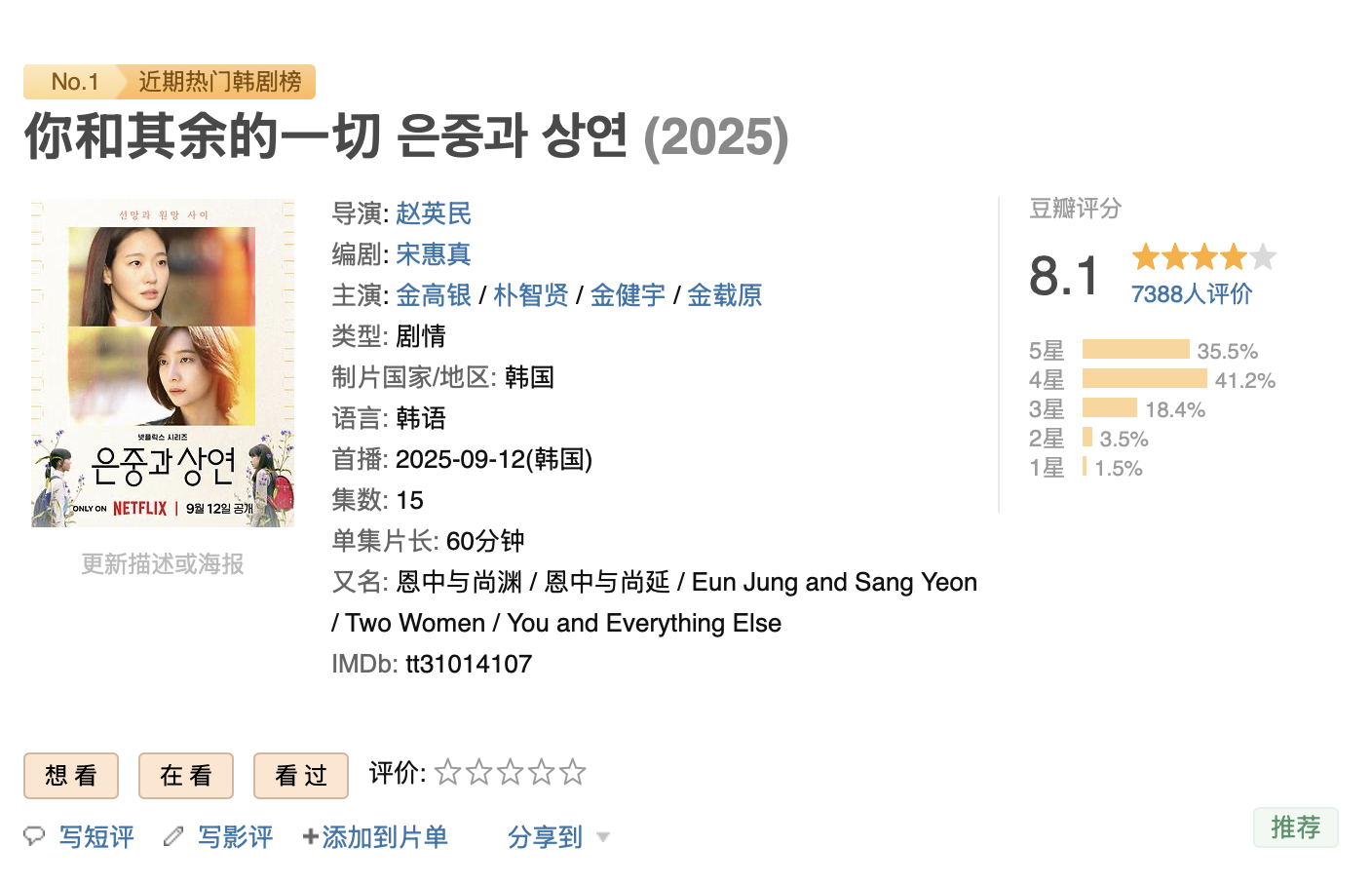
Task: Open director 赵英民's page
Action: pyautogui.click(x=434, y=213)
